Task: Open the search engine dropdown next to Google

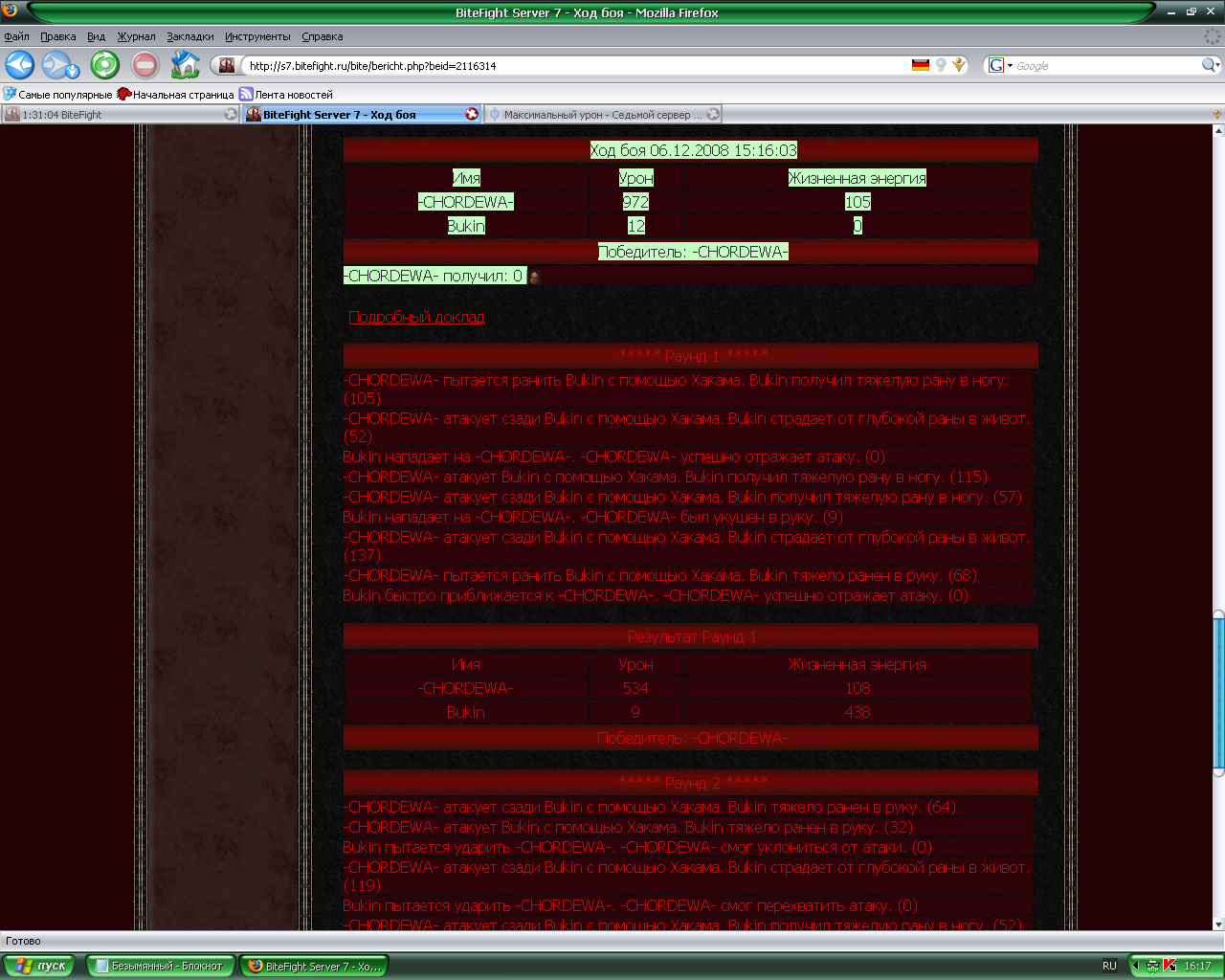Action: (1000, 65)
